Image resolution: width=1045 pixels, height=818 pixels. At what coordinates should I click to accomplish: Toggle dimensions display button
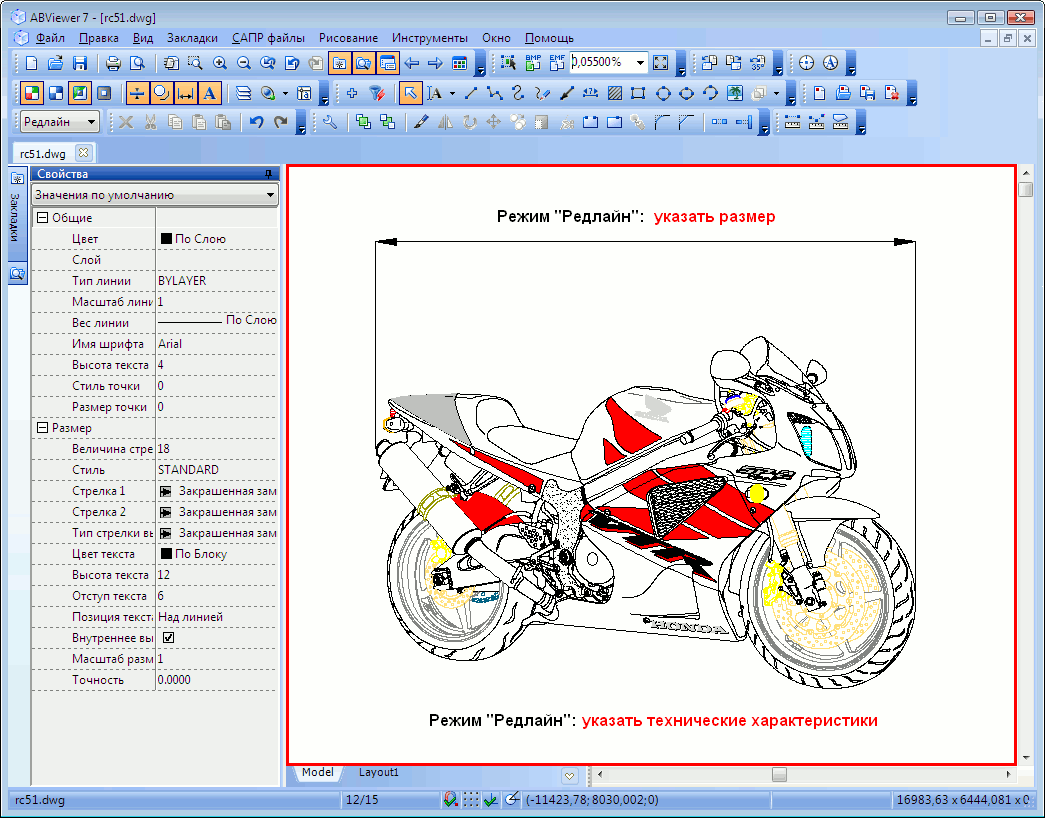(185, 93)
